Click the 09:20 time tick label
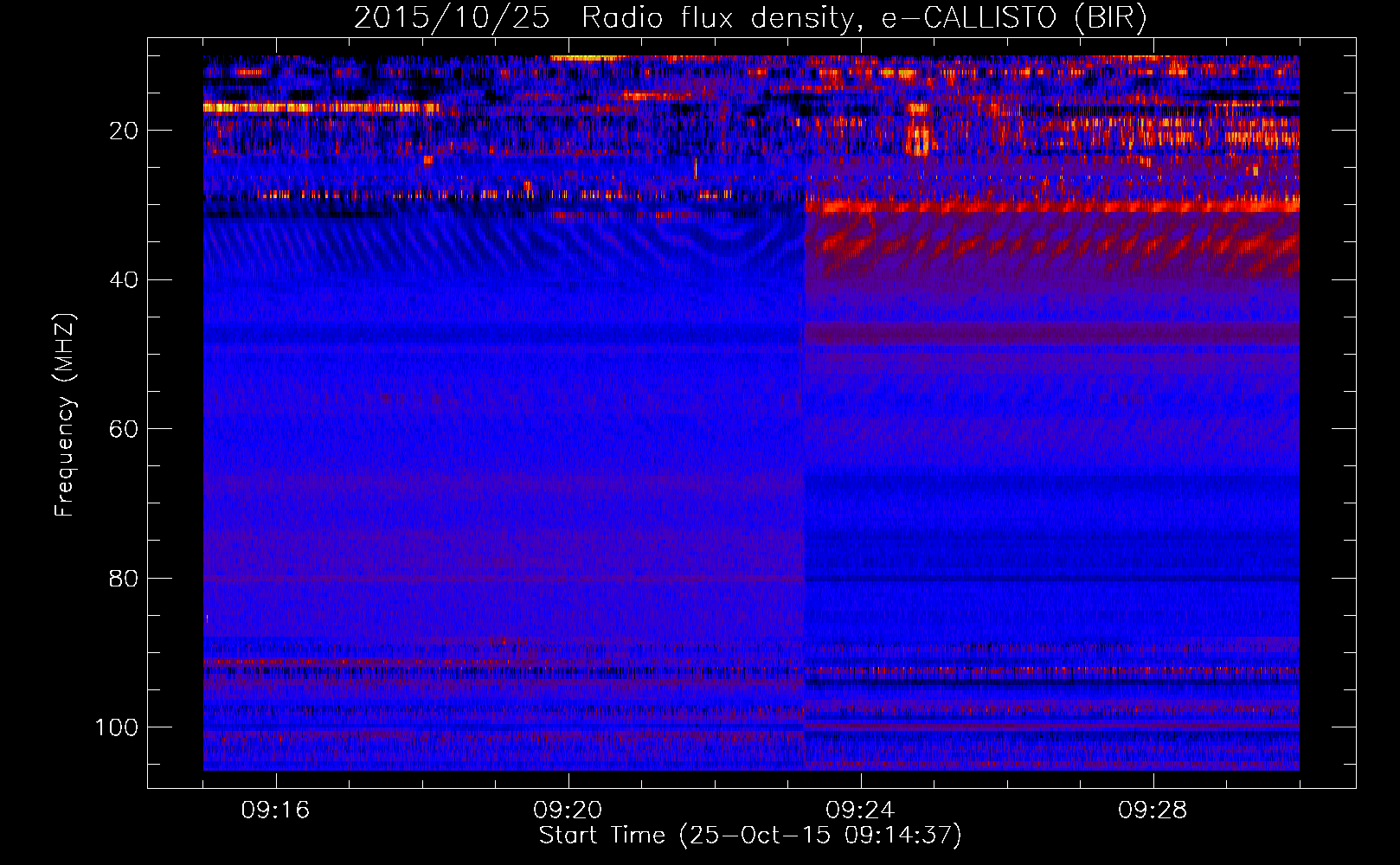Image resolution: width=1400 pixels, height=865 pixels. coord(568,811)
